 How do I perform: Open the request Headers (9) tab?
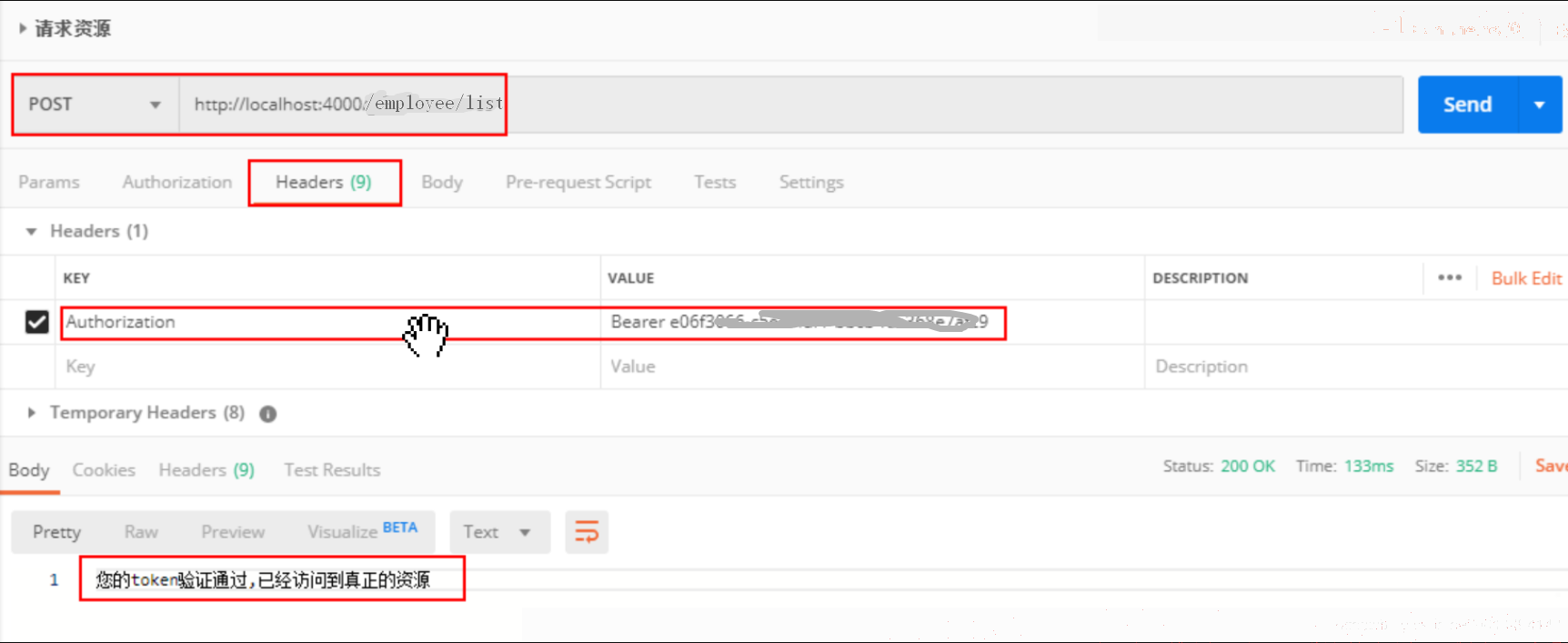[324, 182]
